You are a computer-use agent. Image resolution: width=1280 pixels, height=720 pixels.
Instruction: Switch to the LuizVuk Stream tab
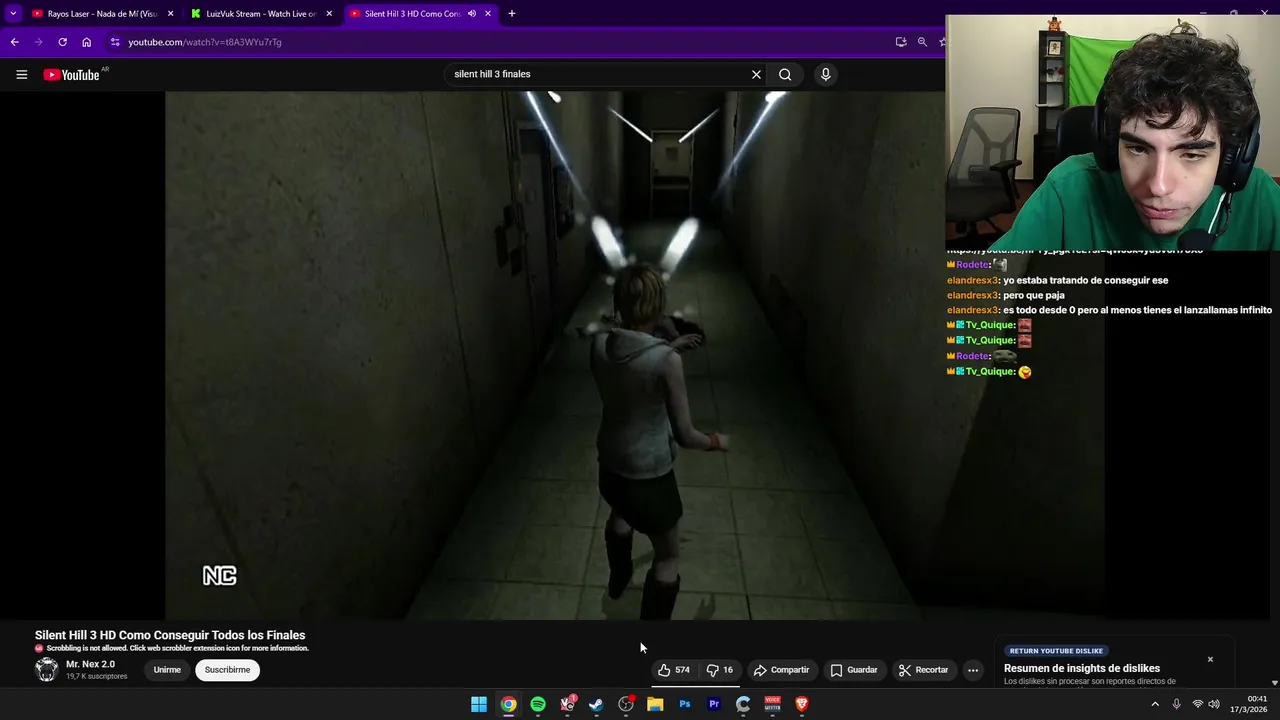tap(262, 14)
